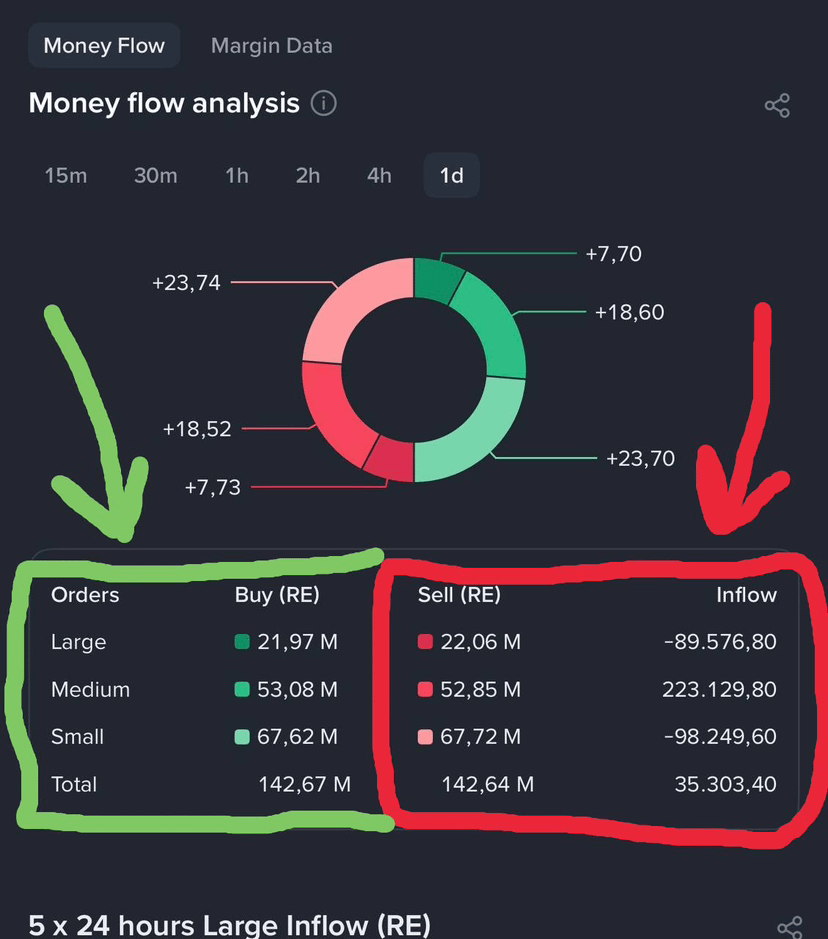Choose the 30m time interval
This screenshot has height=939, width=828.
156,175
